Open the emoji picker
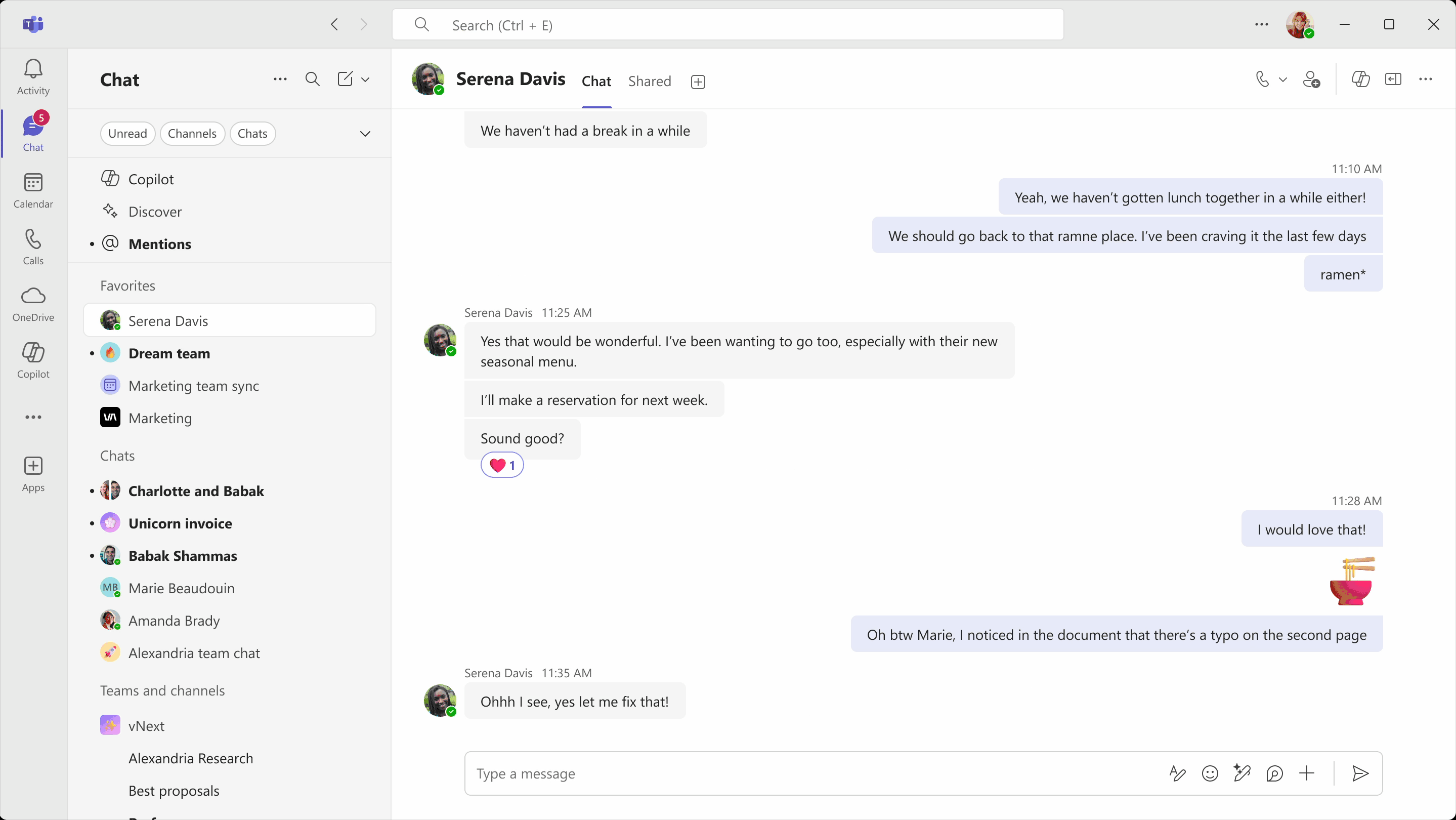The image size is (1456, 820). coord(1210,773)
